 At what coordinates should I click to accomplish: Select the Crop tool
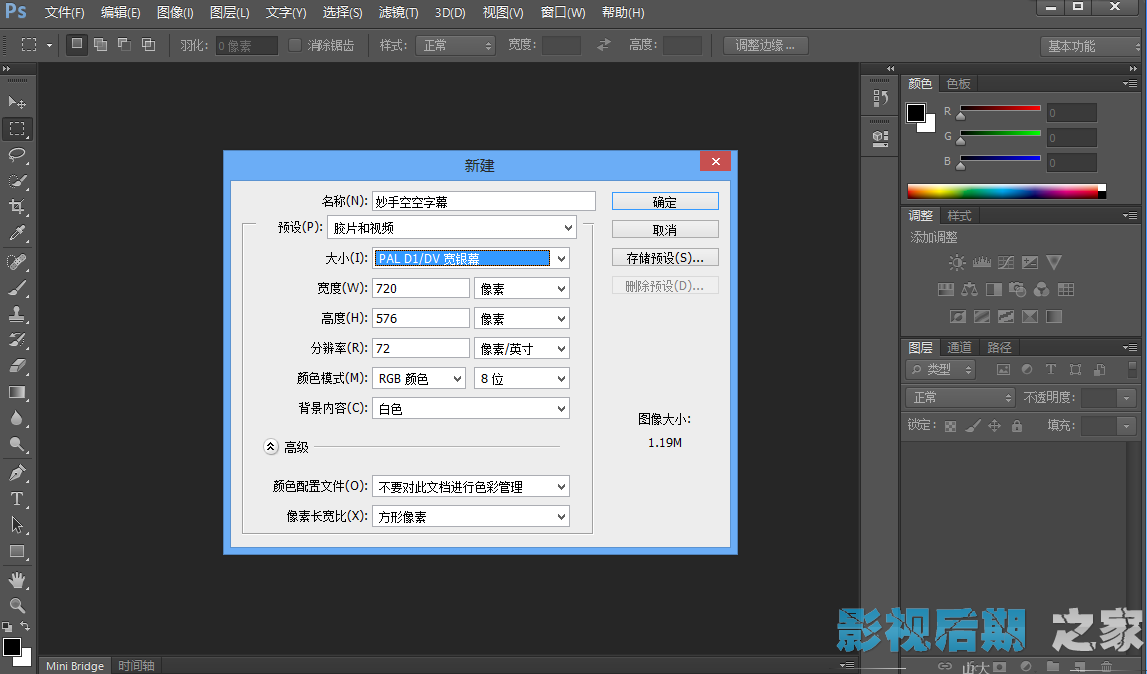(x=17, y=207)
